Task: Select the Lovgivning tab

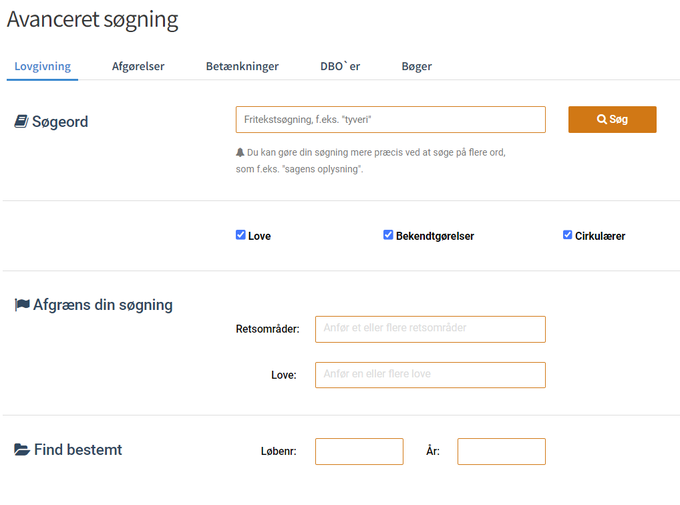Action: [x=43, y=66]
